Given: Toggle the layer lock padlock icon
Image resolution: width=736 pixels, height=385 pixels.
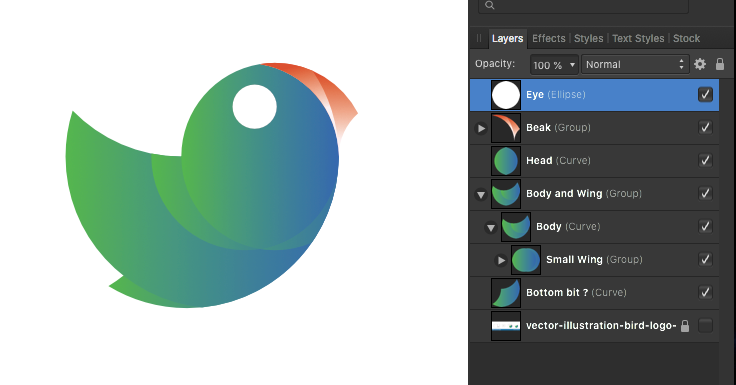Looking at the screenshot, I should pos(720,64).
